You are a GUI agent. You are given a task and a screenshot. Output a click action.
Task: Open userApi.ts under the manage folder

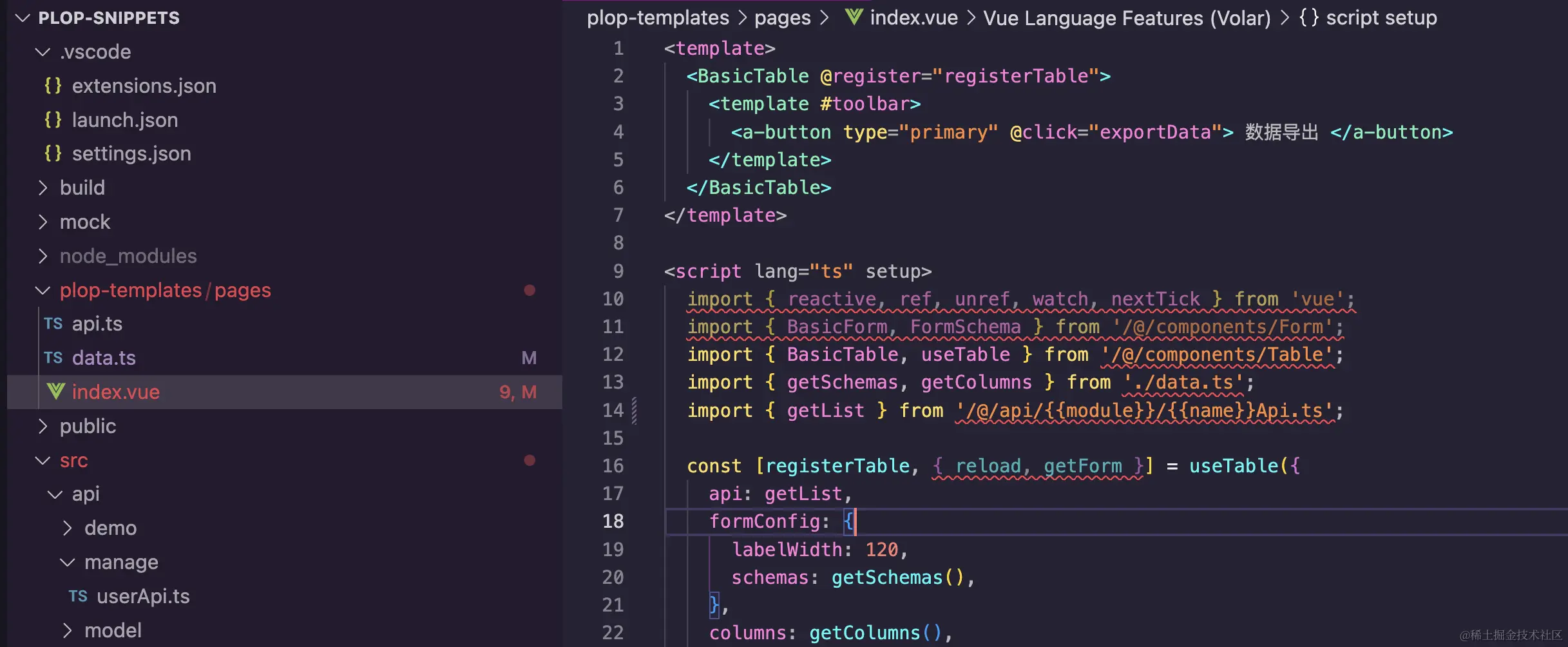click(143, 596)
